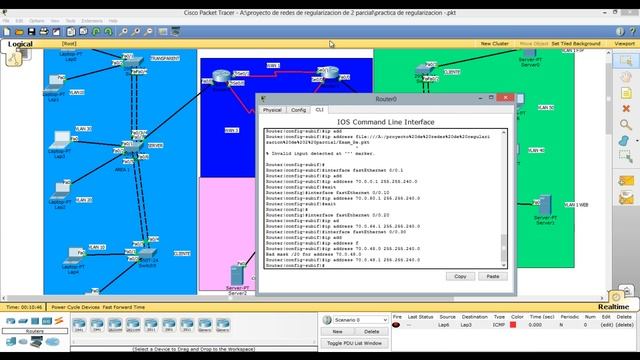Select the Wireless Devices category icon
This screenshot has width=640, height=360.
click(47, 321)
